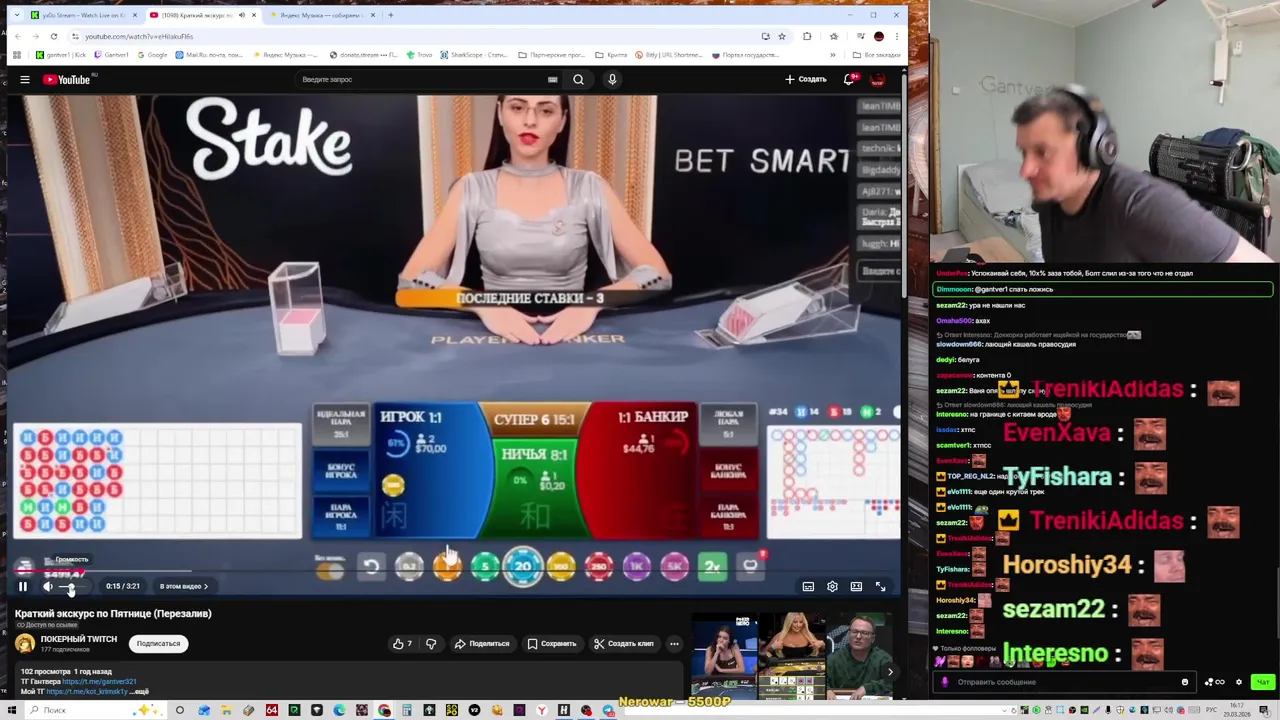Subscribe with the 'Подписаться' button
The height and width of the screenshot is (720, 1280).
coord(158,643)
